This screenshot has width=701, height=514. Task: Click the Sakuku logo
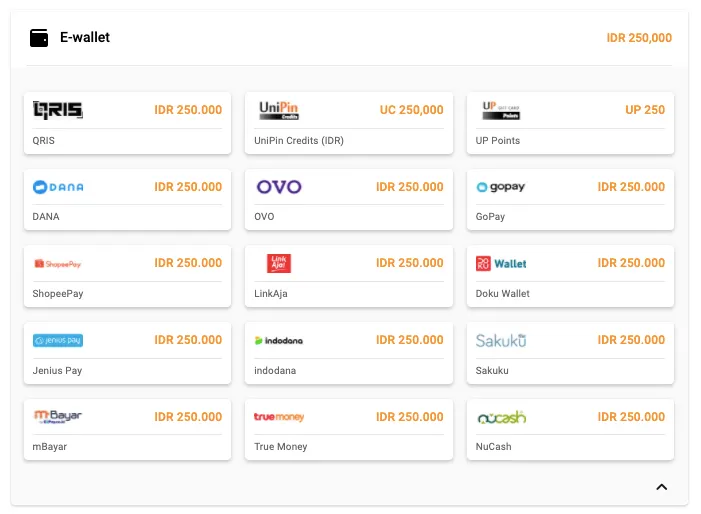[501, 340]
